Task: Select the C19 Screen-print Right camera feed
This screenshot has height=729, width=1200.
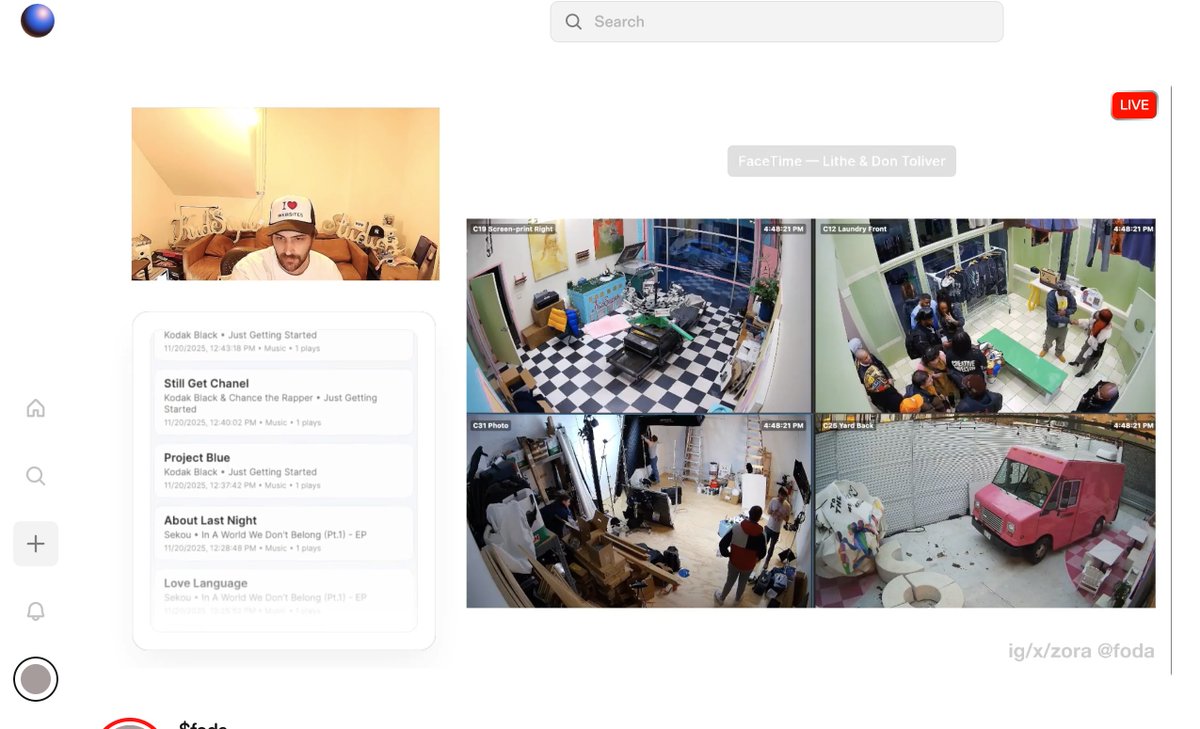Action: (639, 315)
